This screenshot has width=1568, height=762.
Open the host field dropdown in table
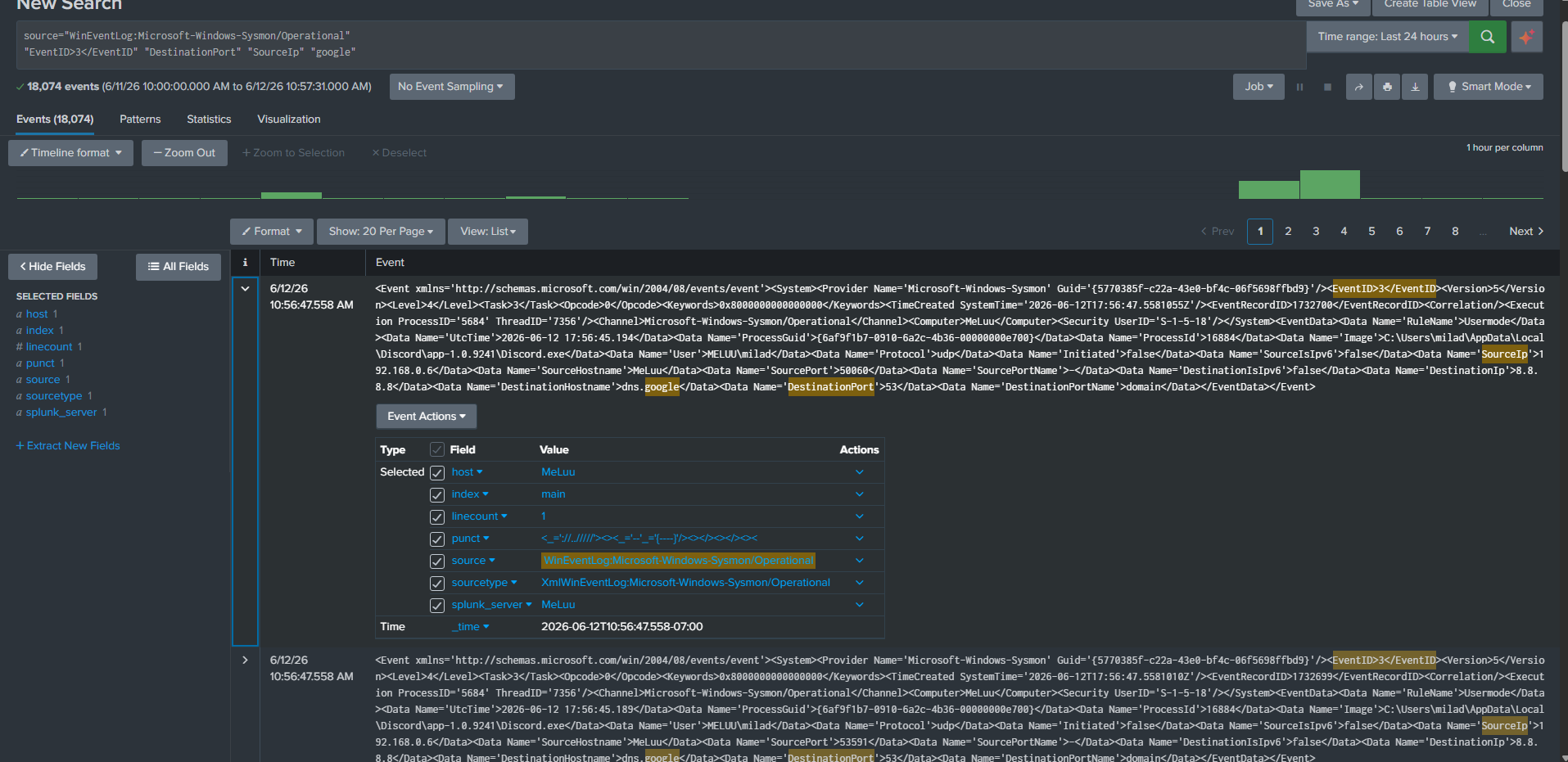pyautogui.click(x=467, y=472)
